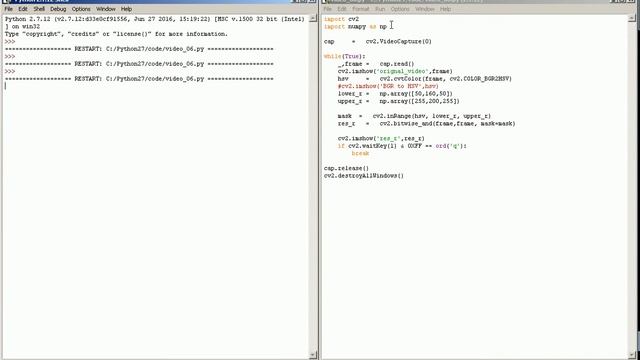Click scroll-down arrow of Python Shell scrollbar

coord(313,355)
